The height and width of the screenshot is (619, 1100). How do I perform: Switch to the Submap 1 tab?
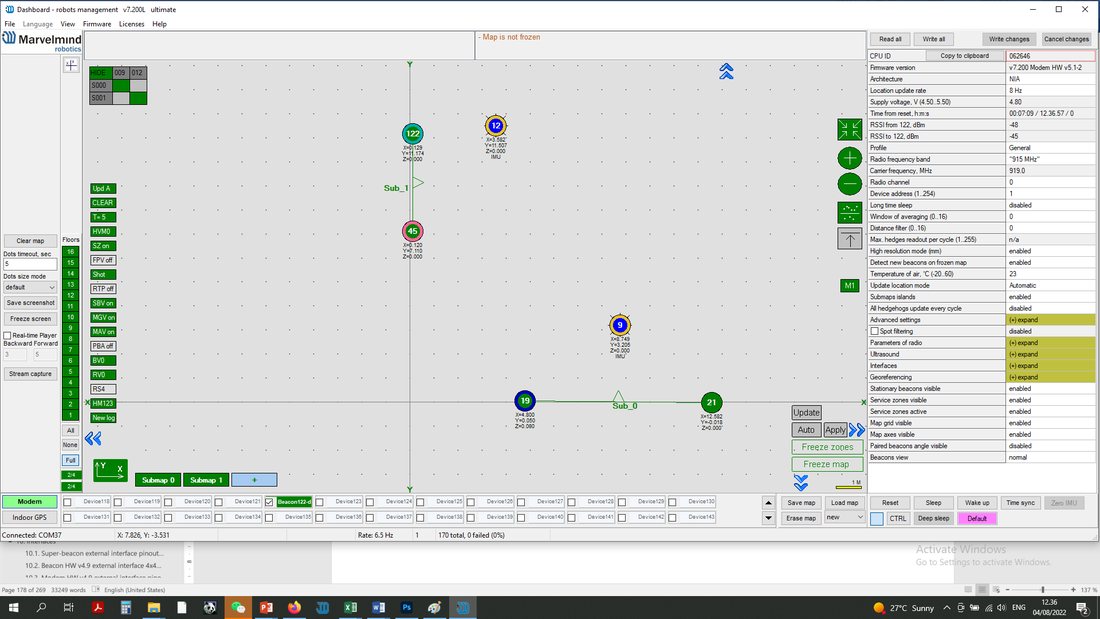[x=206, y=480]
